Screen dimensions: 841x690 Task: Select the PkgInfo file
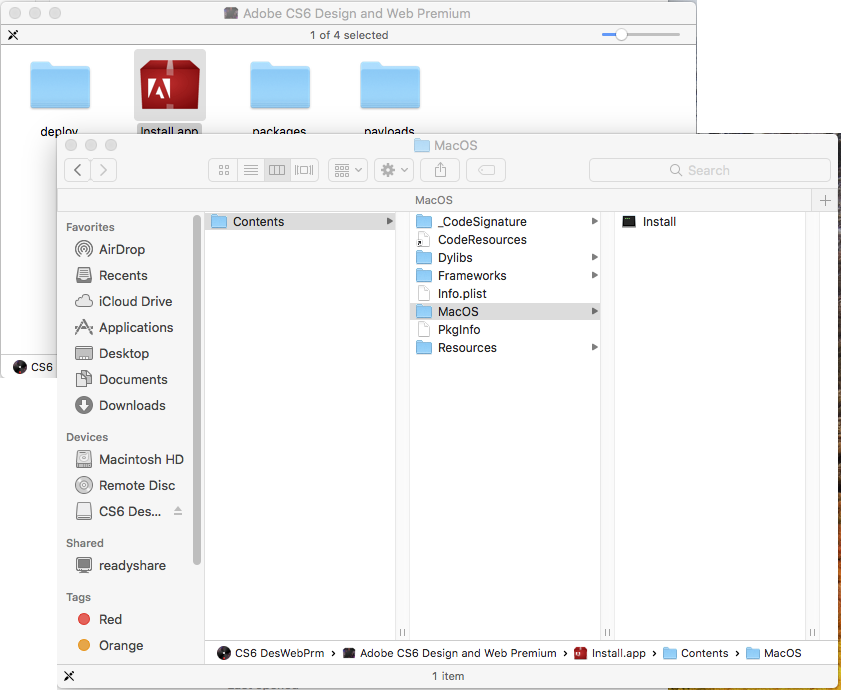click(505, 329)
